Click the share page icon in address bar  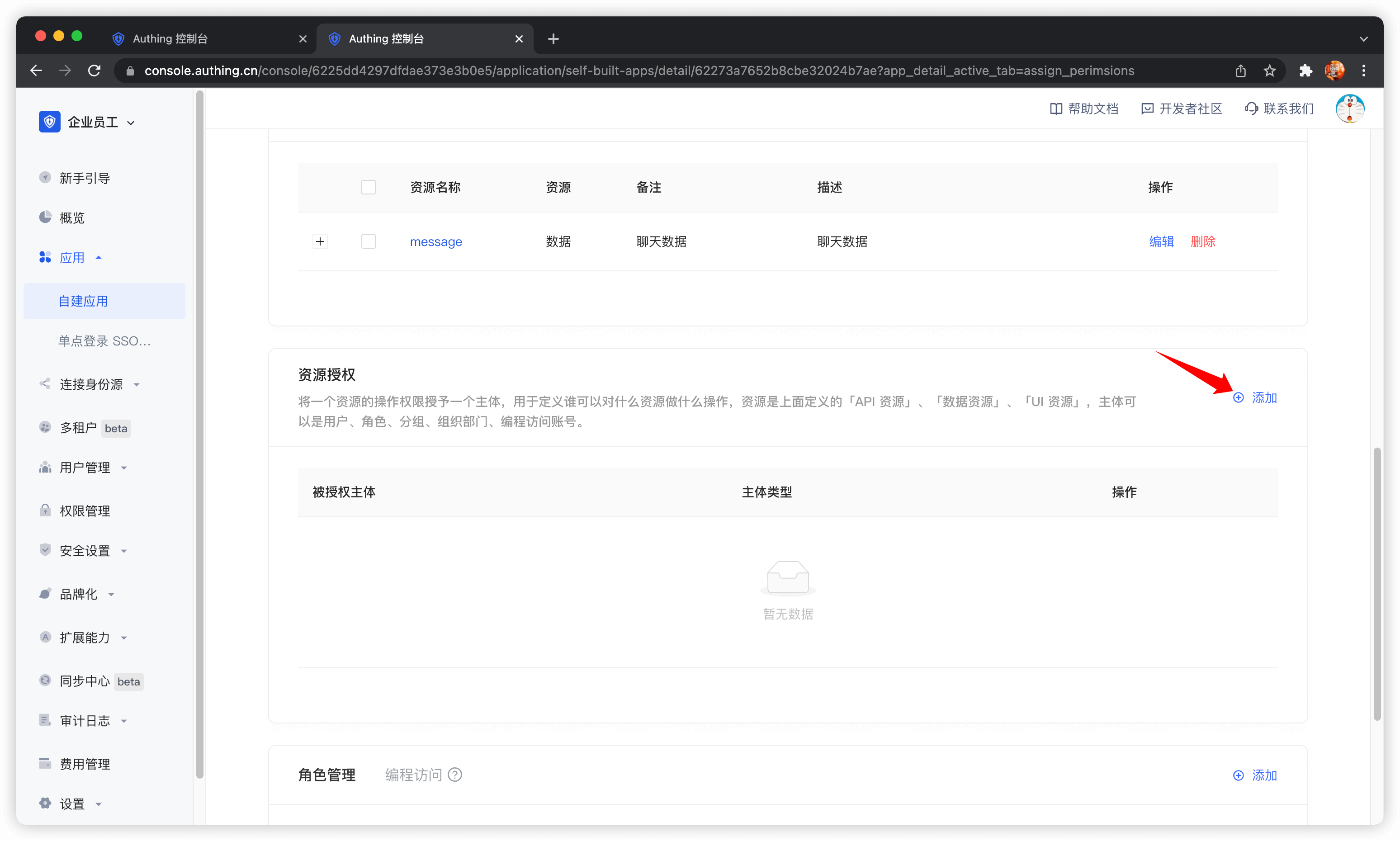(1241, 70)
